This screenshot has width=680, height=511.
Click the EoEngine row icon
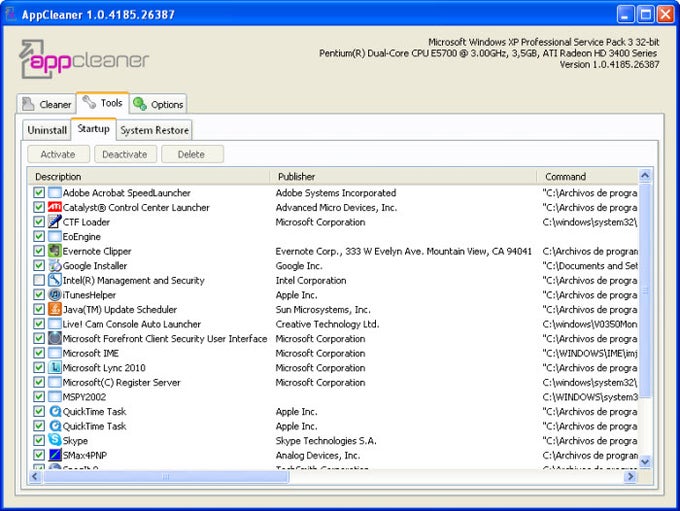(55, 236)
